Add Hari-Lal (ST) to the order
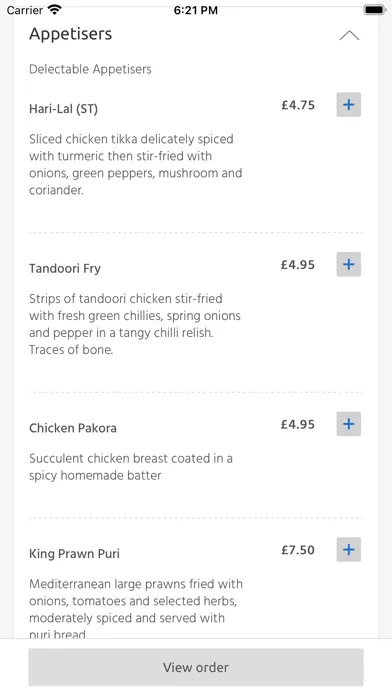Image resolution: width=392 pixels, height=696 pixels. [348, 105]
